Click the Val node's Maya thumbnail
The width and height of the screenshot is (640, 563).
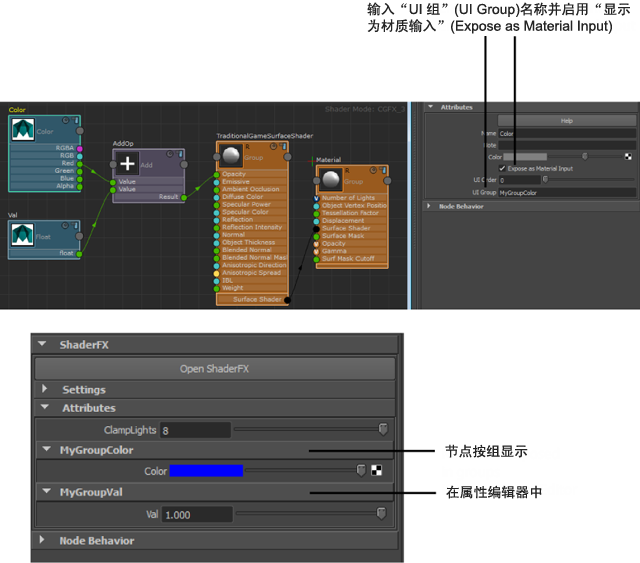coord(23,234)
